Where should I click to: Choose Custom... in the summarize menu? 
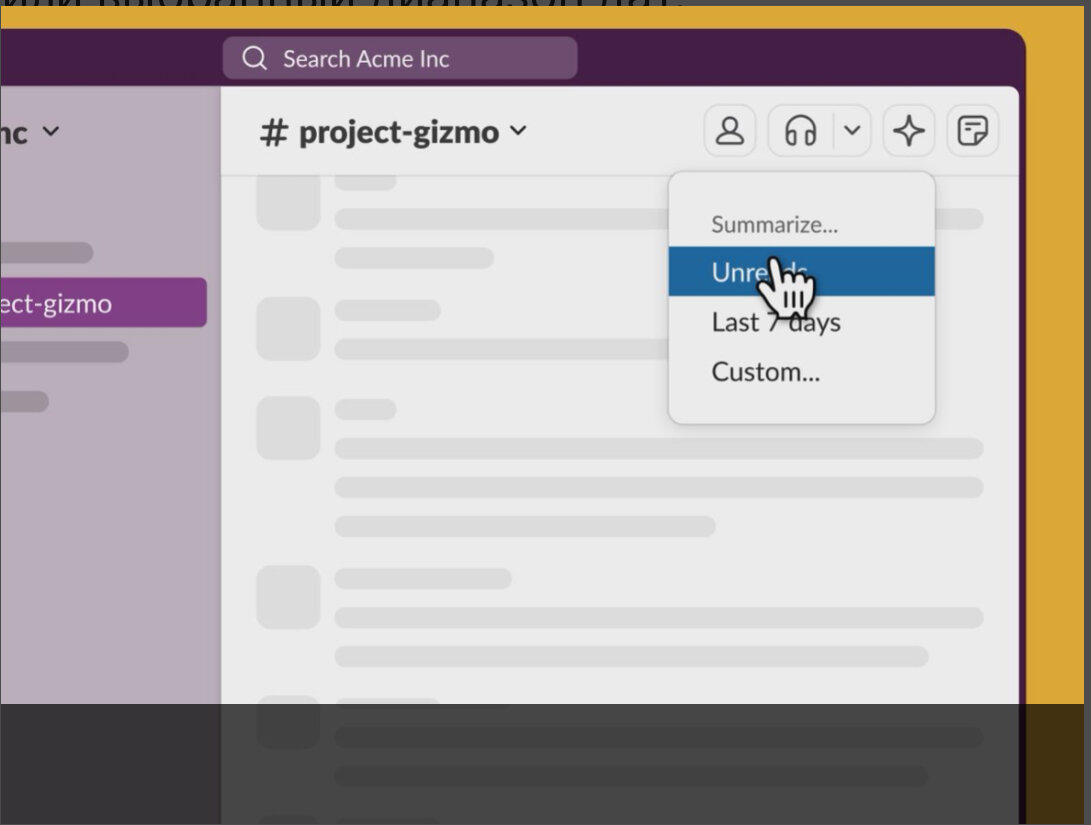[802, 372]
